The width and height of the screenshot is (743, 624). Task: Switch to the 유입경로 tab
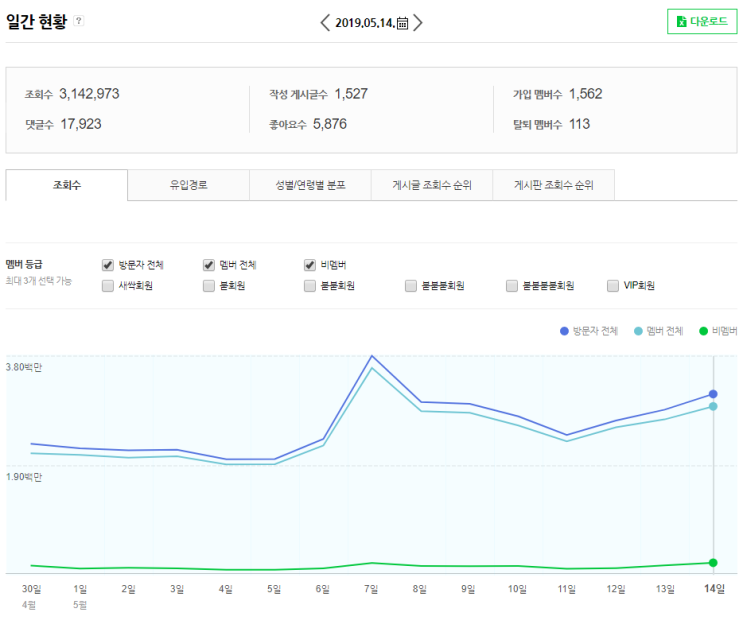pos(189,185)
